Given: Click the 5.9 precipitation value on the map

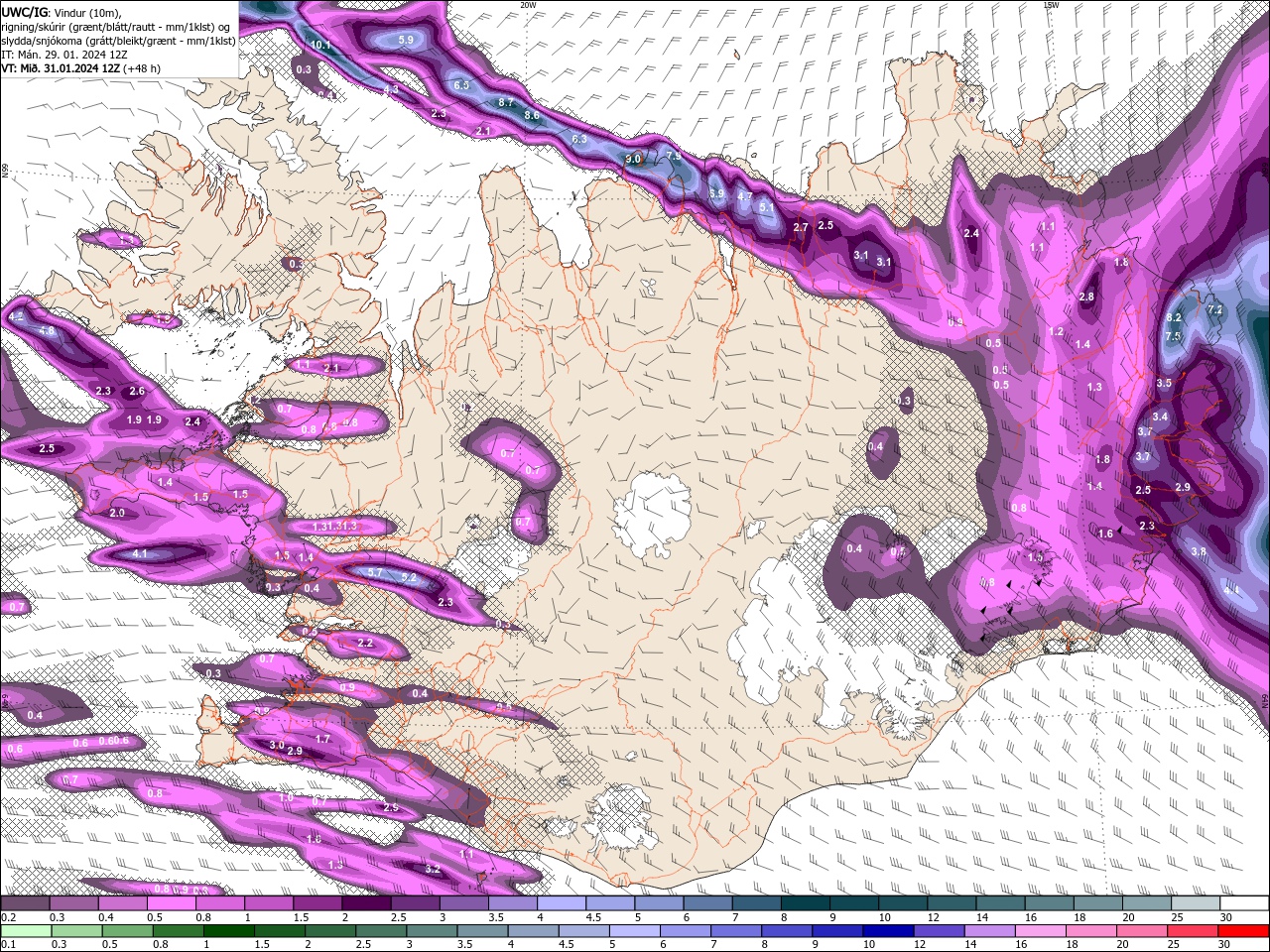Looking at the screenshot, I should [x=406, y=40].
